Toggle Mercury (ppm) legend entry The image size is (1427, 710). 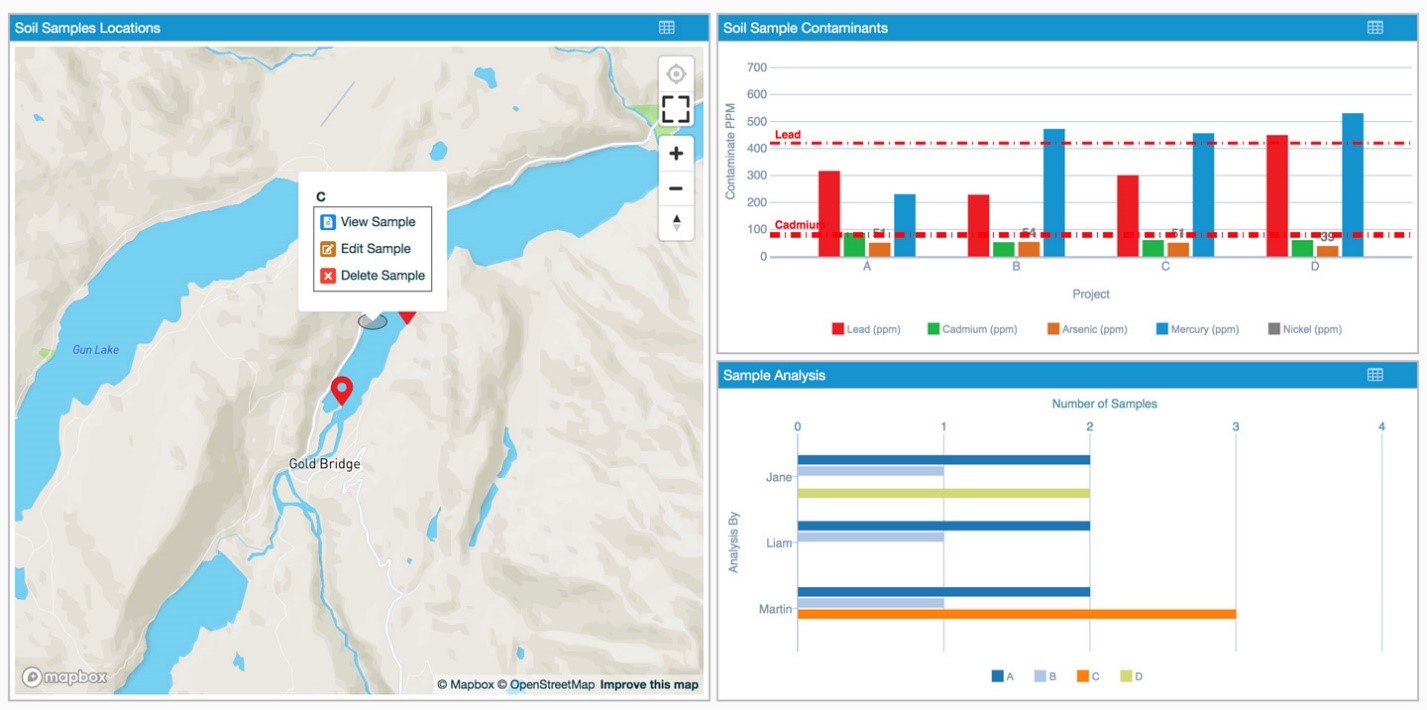click(x=1197, y=329)
